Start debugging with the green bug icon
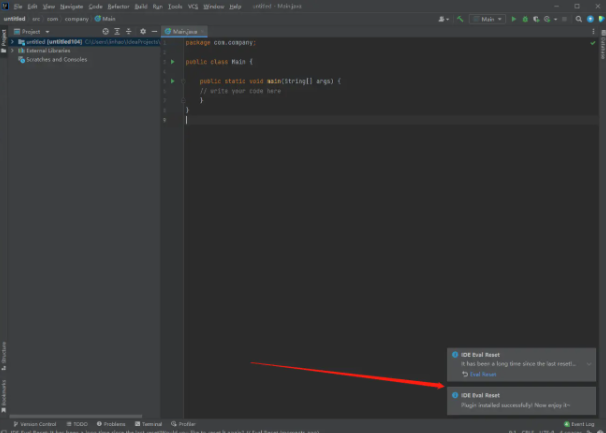Image resolution: width=606 pixels, height=433 pixels. coord(525,19)
